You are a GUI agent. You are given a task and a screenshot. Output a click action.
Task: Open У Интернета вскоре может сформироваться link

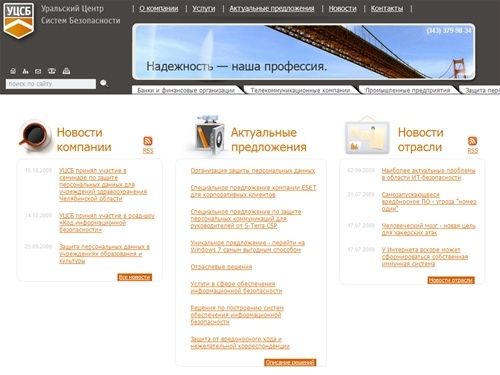point(425,257)
